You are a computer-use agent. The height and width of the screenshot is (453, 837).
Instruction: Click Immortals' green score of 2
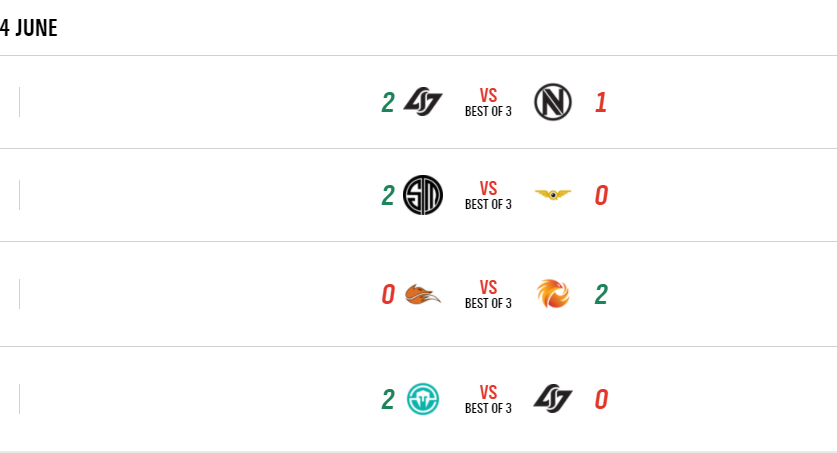[388, 400]
